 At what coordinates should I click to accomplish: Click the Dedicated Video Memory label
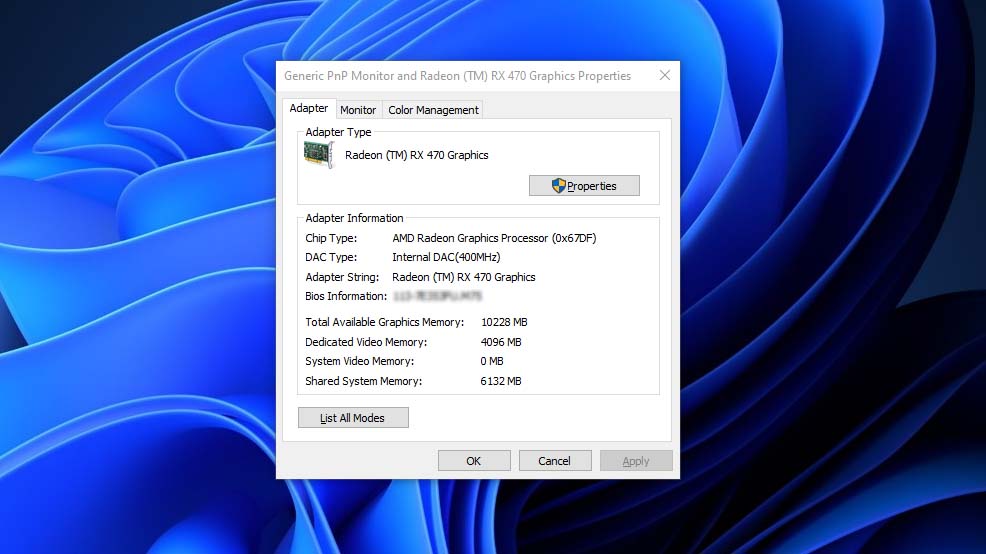(366, 342)
